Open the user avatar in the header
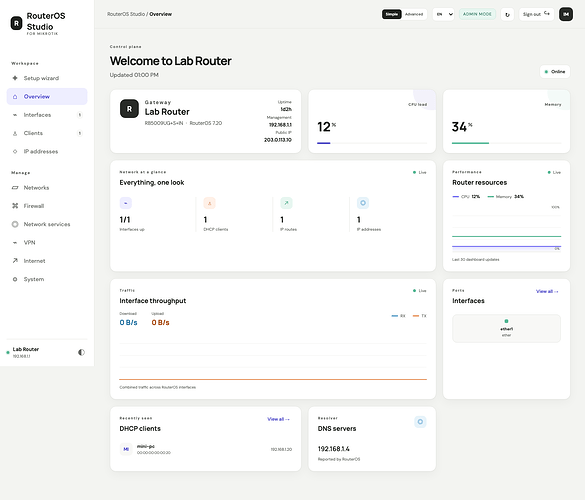 click(x=566, y=14)
